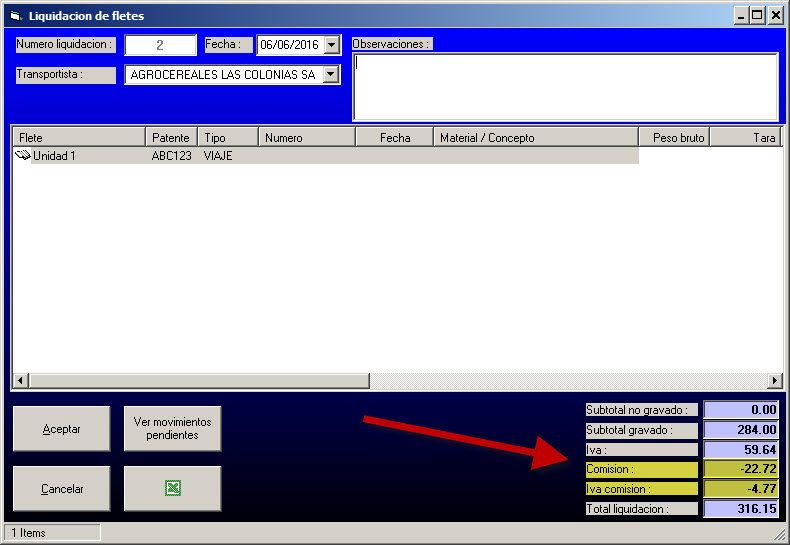
Task: Click the Comision value field
Action: click(742, 469)
